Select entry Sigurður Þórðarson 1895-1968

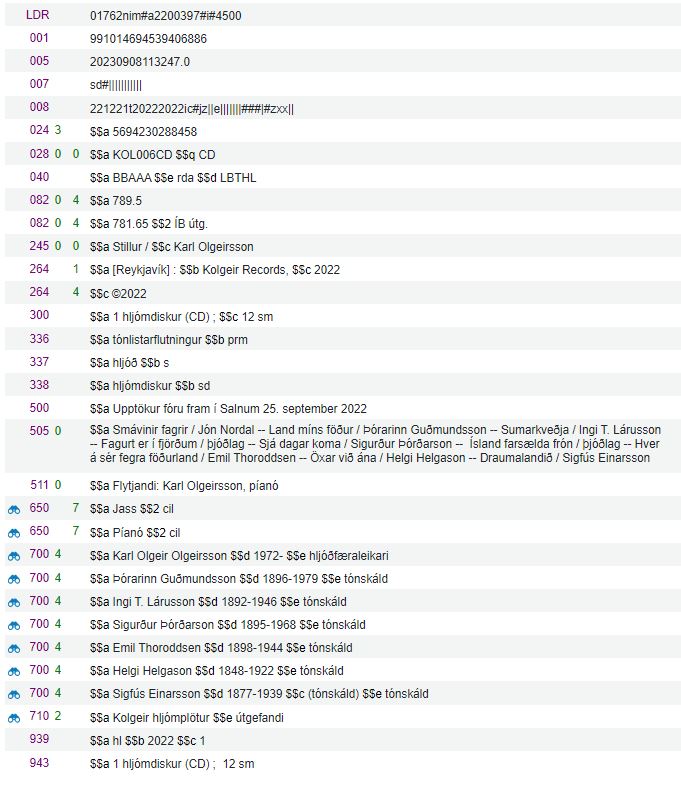click(x=228, y=625)
